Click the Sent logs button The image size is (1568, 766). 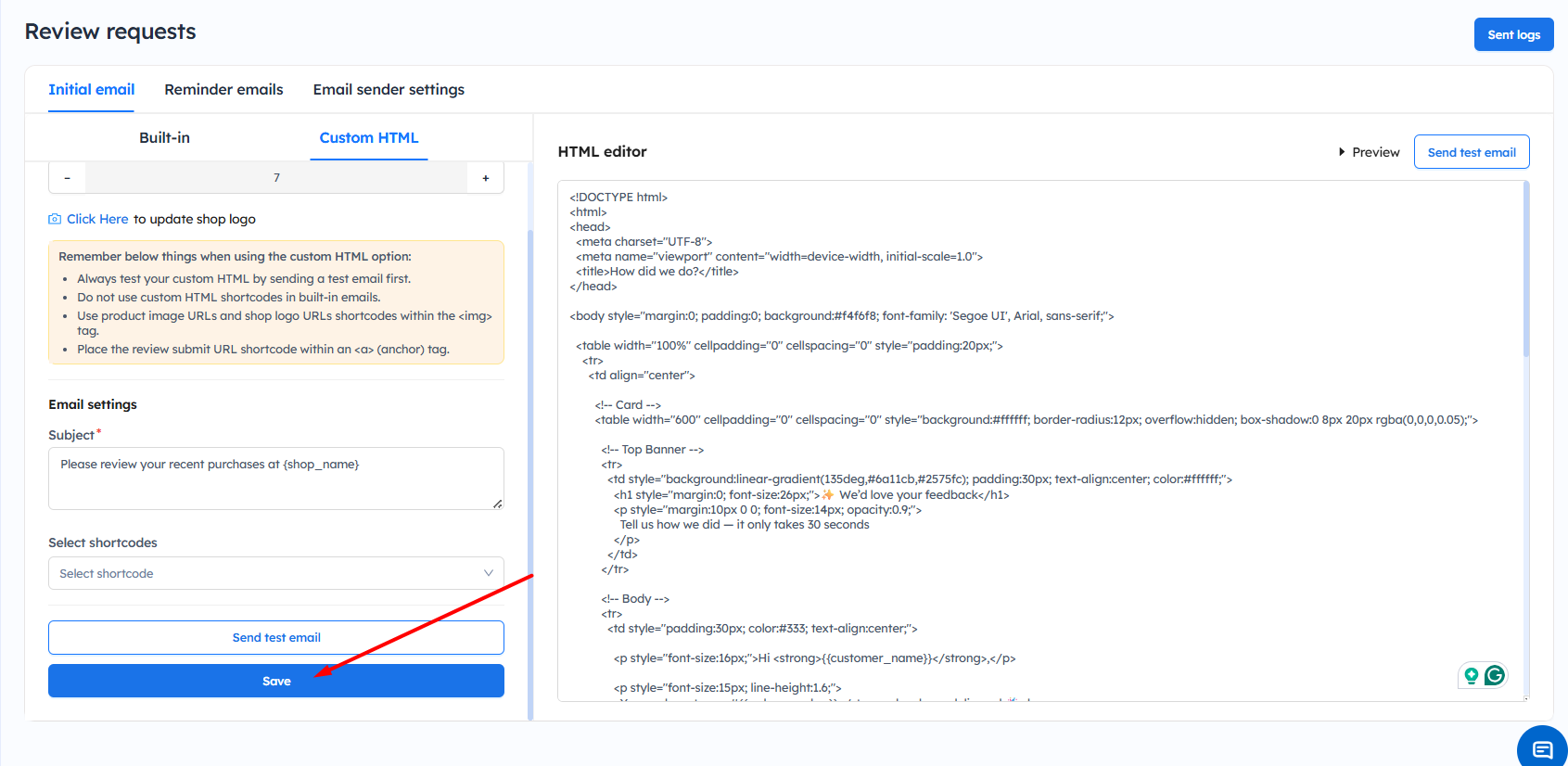(1513, 34)
